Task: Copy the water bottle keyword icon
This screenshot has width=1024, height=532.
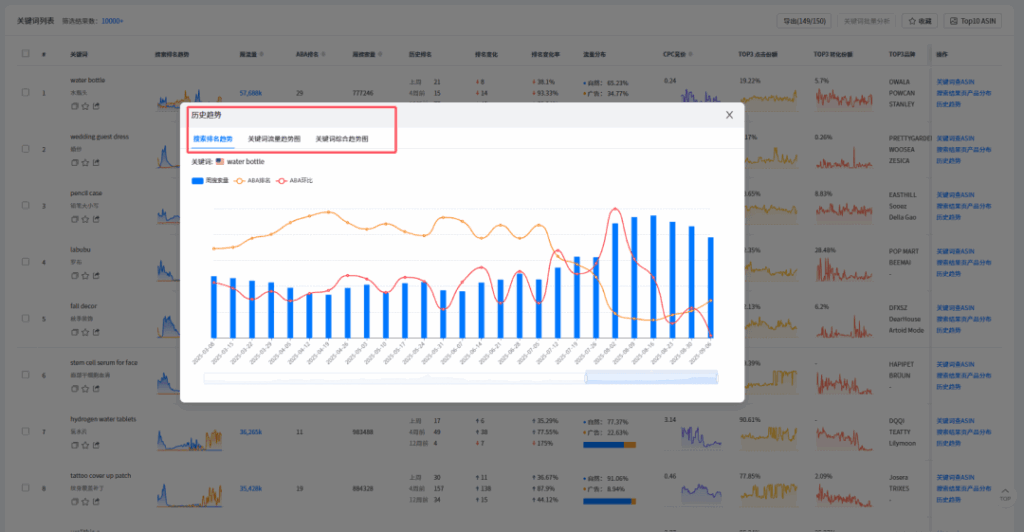Action: pyautogui.click(x=74, y=106)
